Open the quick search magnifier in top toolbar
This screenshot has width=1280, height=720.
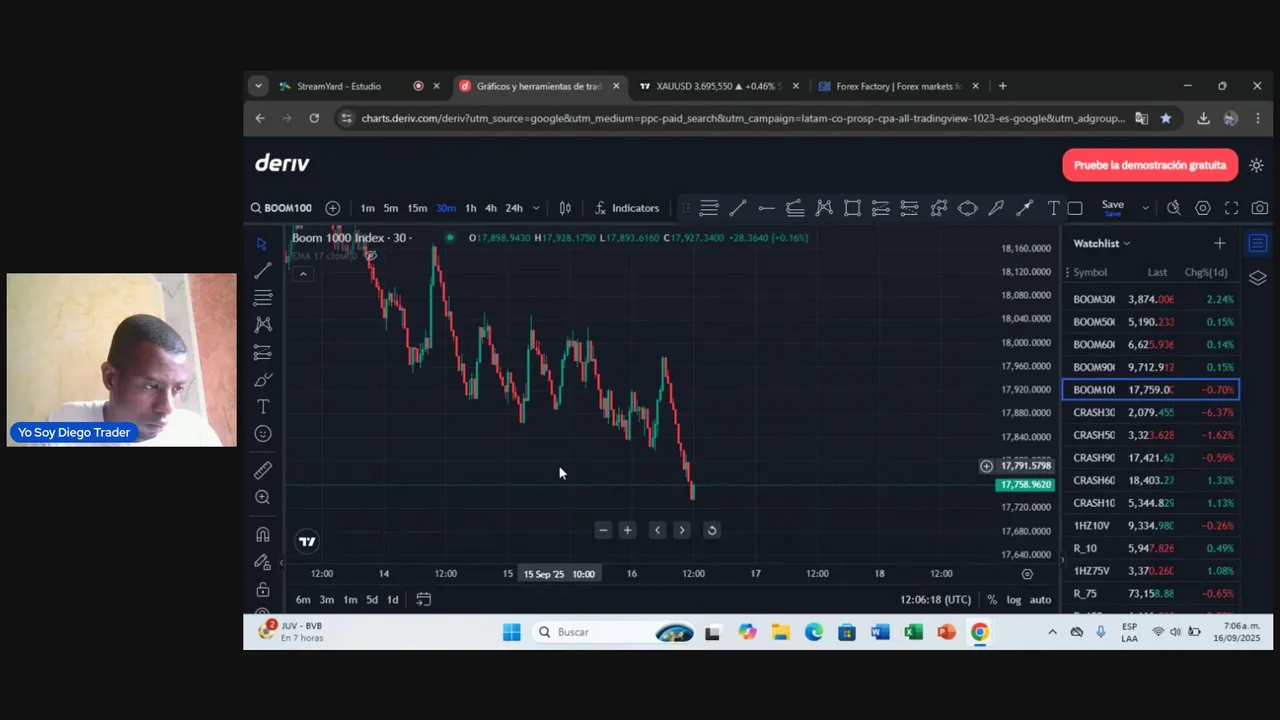[x=1174, y=208]
